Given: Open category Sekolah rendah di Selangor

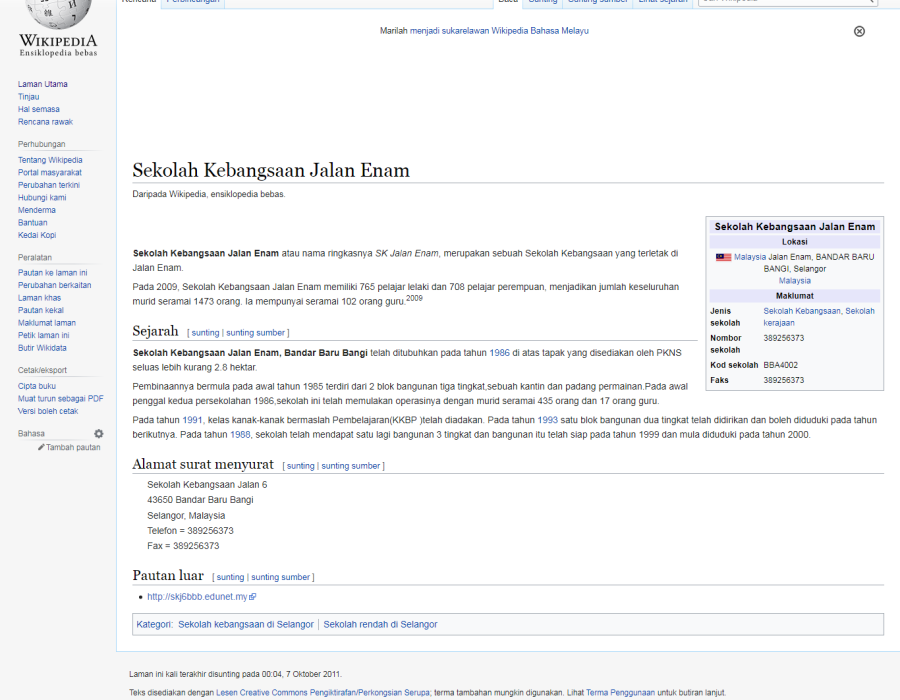Looking at the screenshot, I should coord(380,624).
